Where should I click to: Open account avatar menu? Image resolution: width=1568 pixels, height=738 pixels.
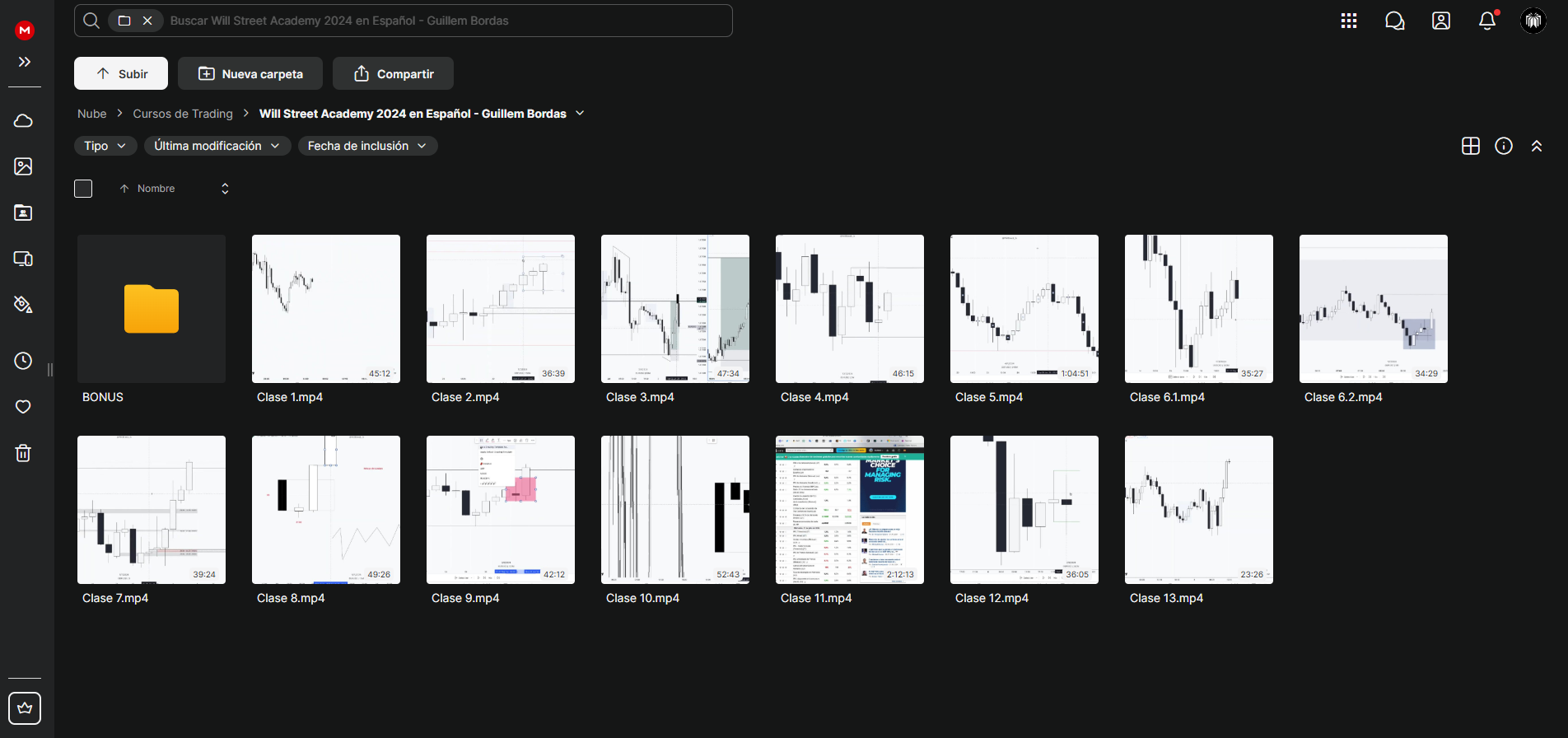(x=1533, y=21)
